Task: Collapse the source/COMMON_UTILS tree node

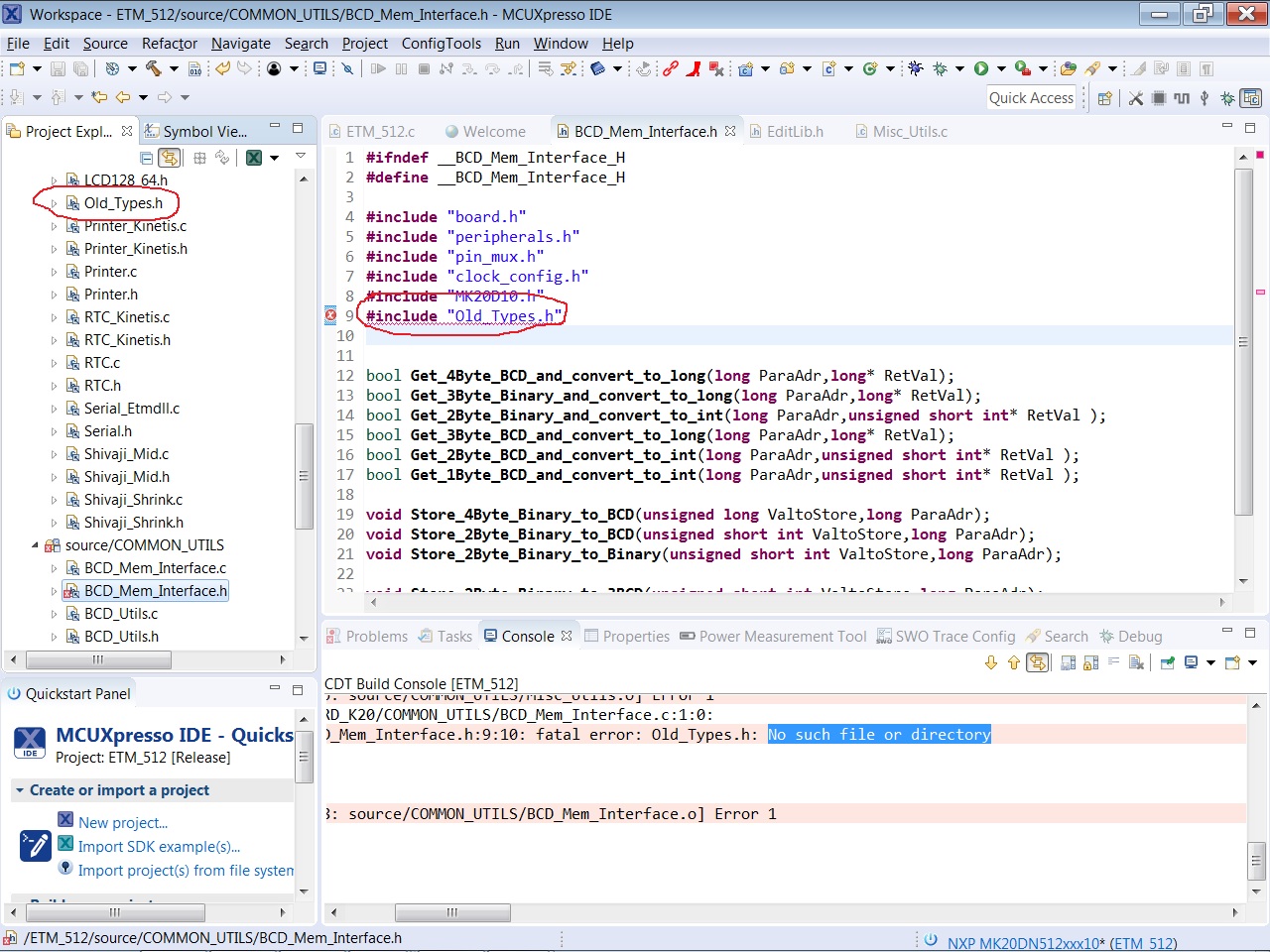Action: click(35, 543)
